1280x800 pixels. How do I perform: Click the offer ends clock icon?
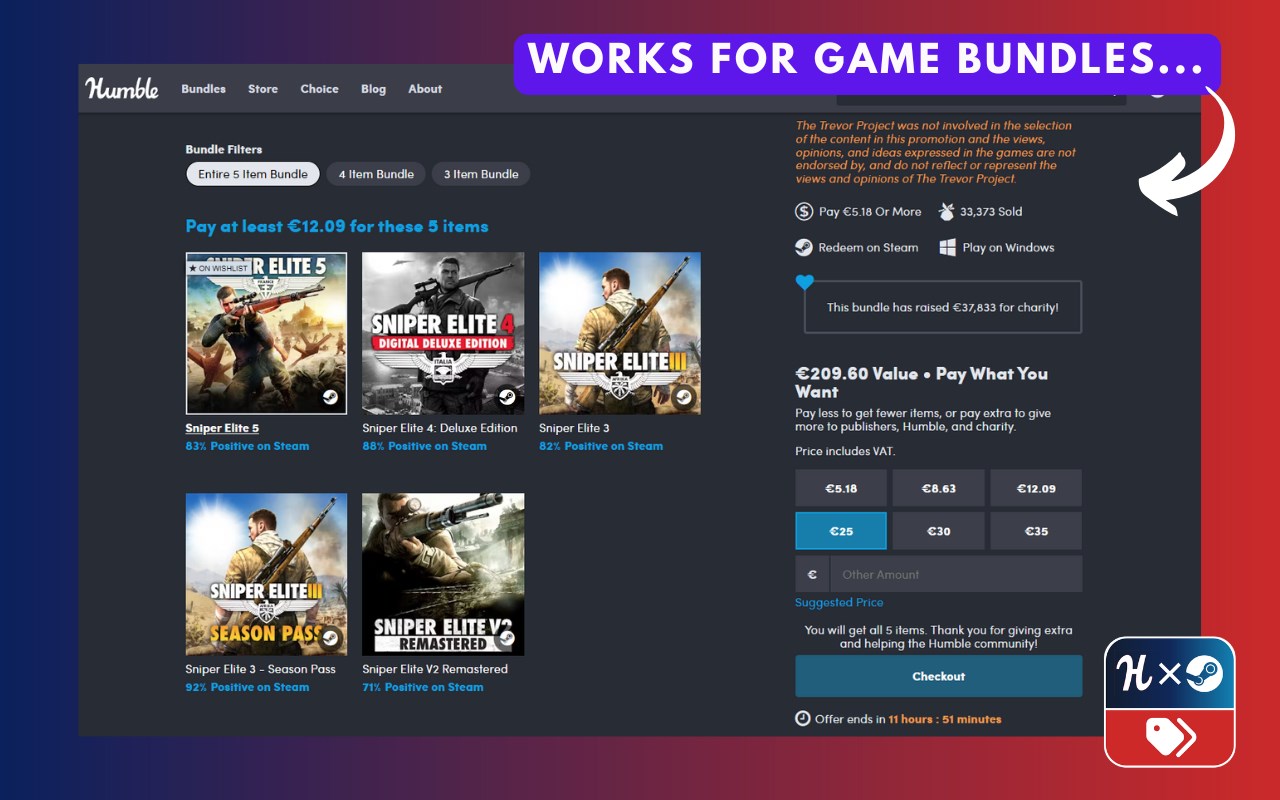(x=802, y=719)
